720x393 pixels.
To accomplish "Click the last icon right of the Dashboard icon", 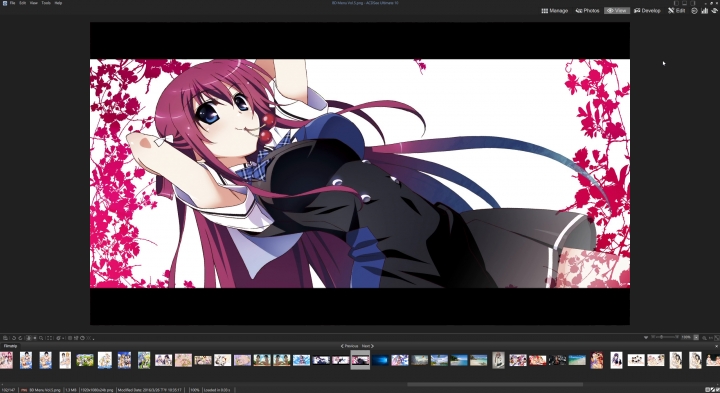I will 714,11.
